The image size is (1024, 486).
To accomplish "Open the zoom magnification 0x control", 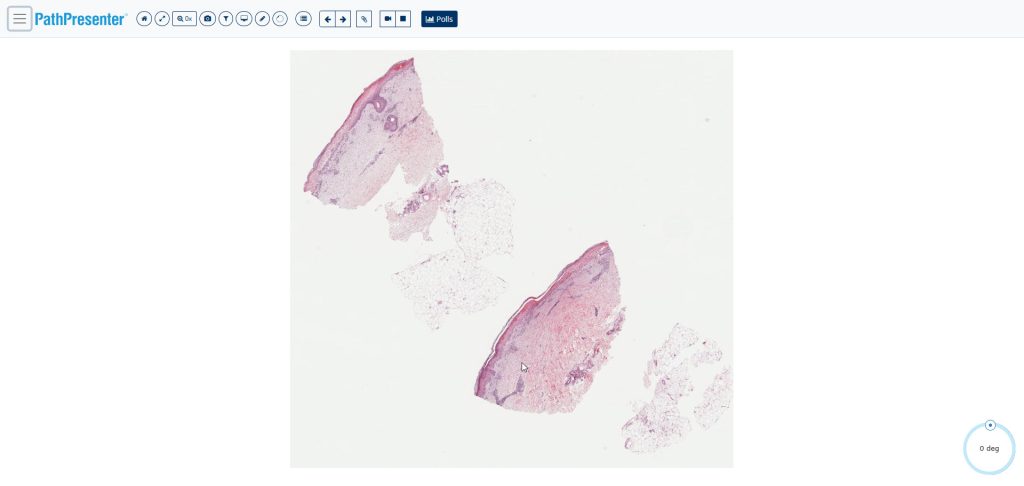I will point(184,19).
